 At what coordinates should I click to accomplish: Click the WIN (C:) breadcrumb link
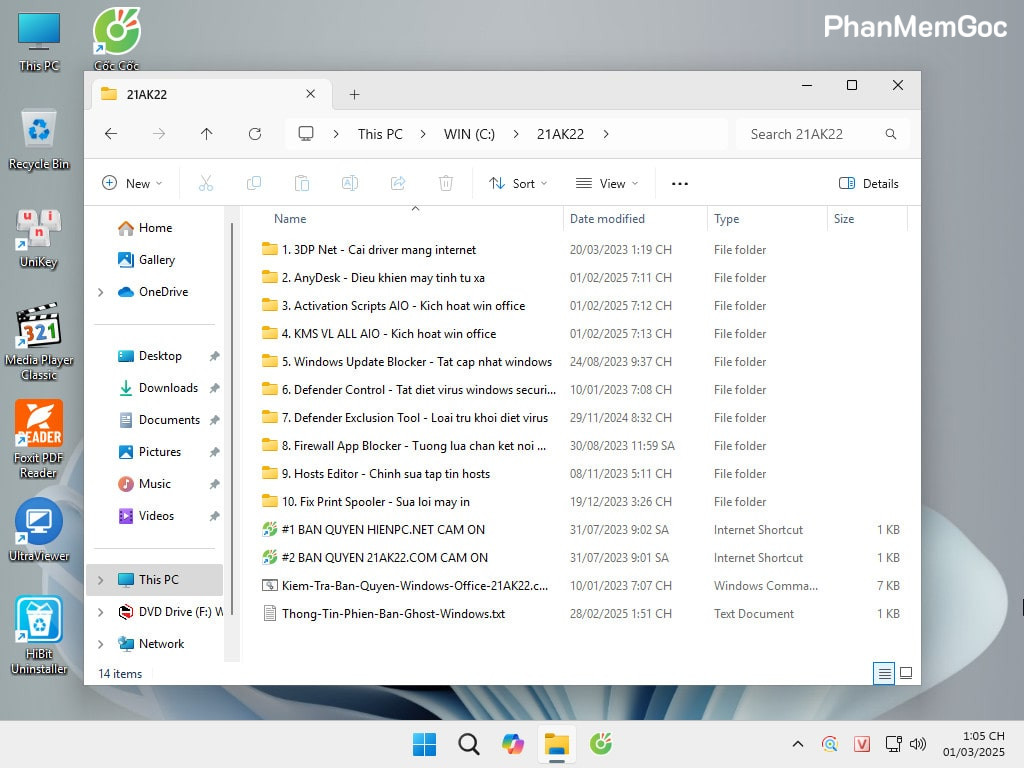(x=468, y=133)
